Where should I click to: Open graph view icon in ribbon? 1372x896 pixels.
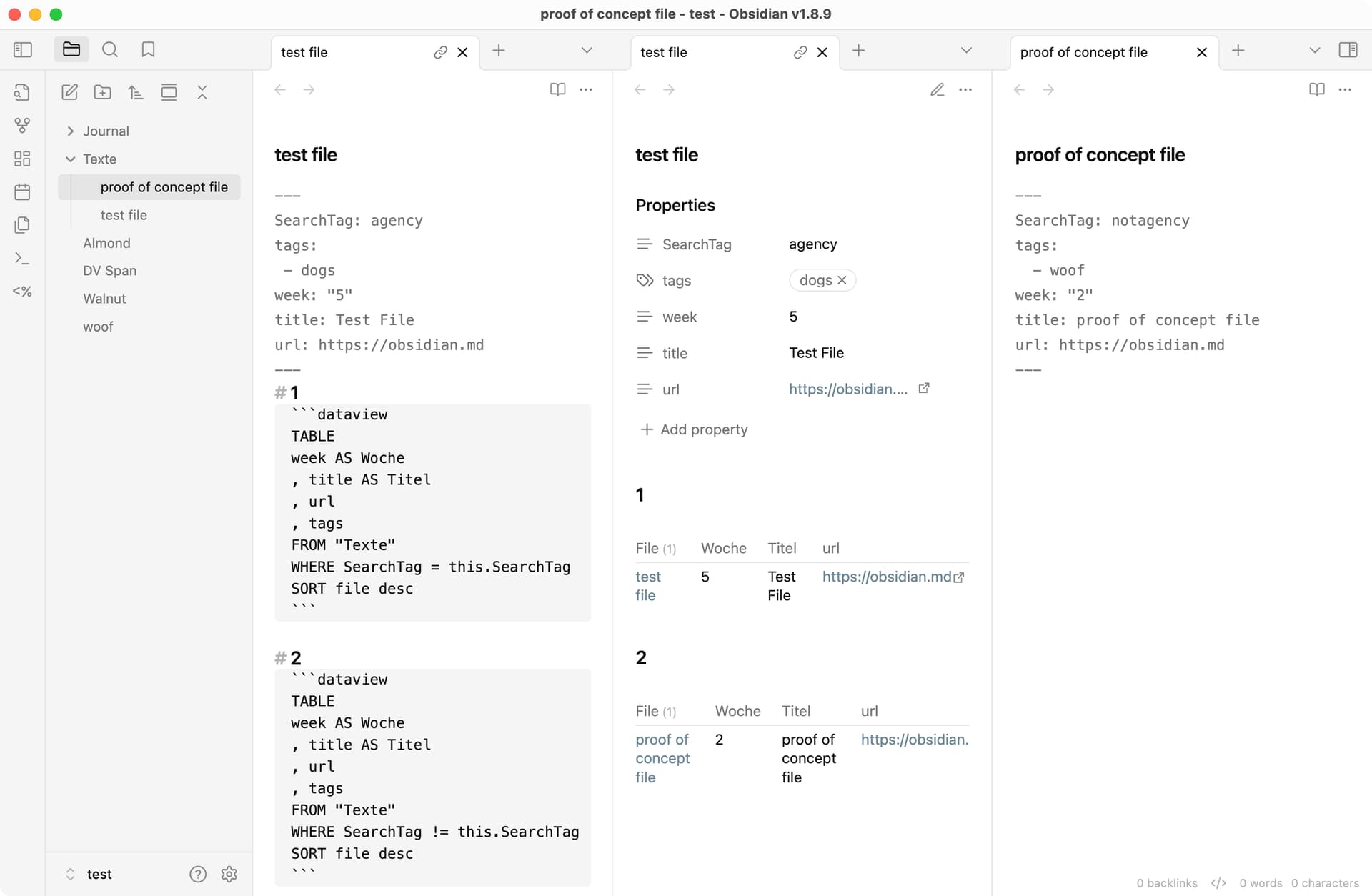[x=22, y=125]
